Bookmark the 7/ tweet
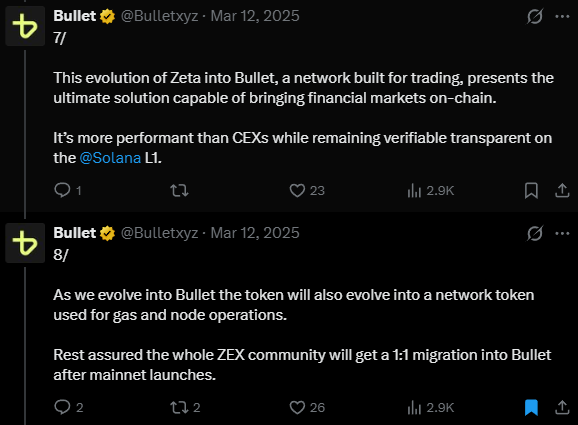 tap(531, 191)
